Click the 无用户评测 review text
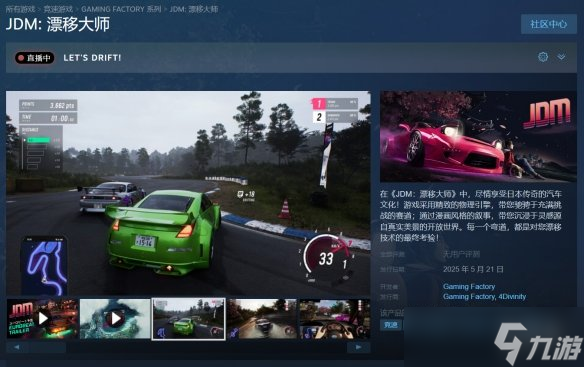This screenshot has height=367, width=584. [461, 254]
